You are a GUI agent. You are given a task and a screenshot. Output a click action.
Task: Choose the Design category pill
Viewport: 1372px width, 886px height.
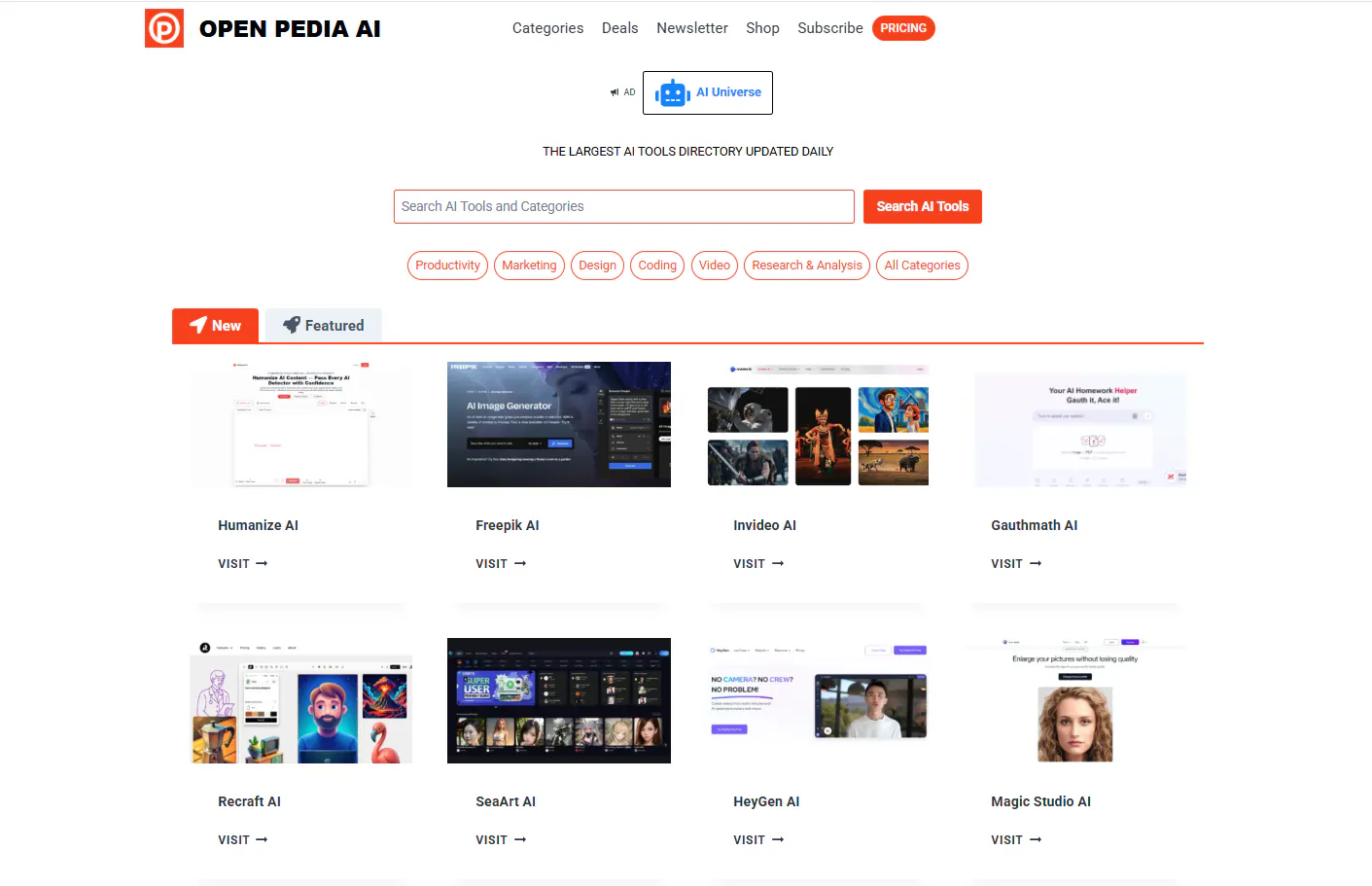[x=598, y=266]
